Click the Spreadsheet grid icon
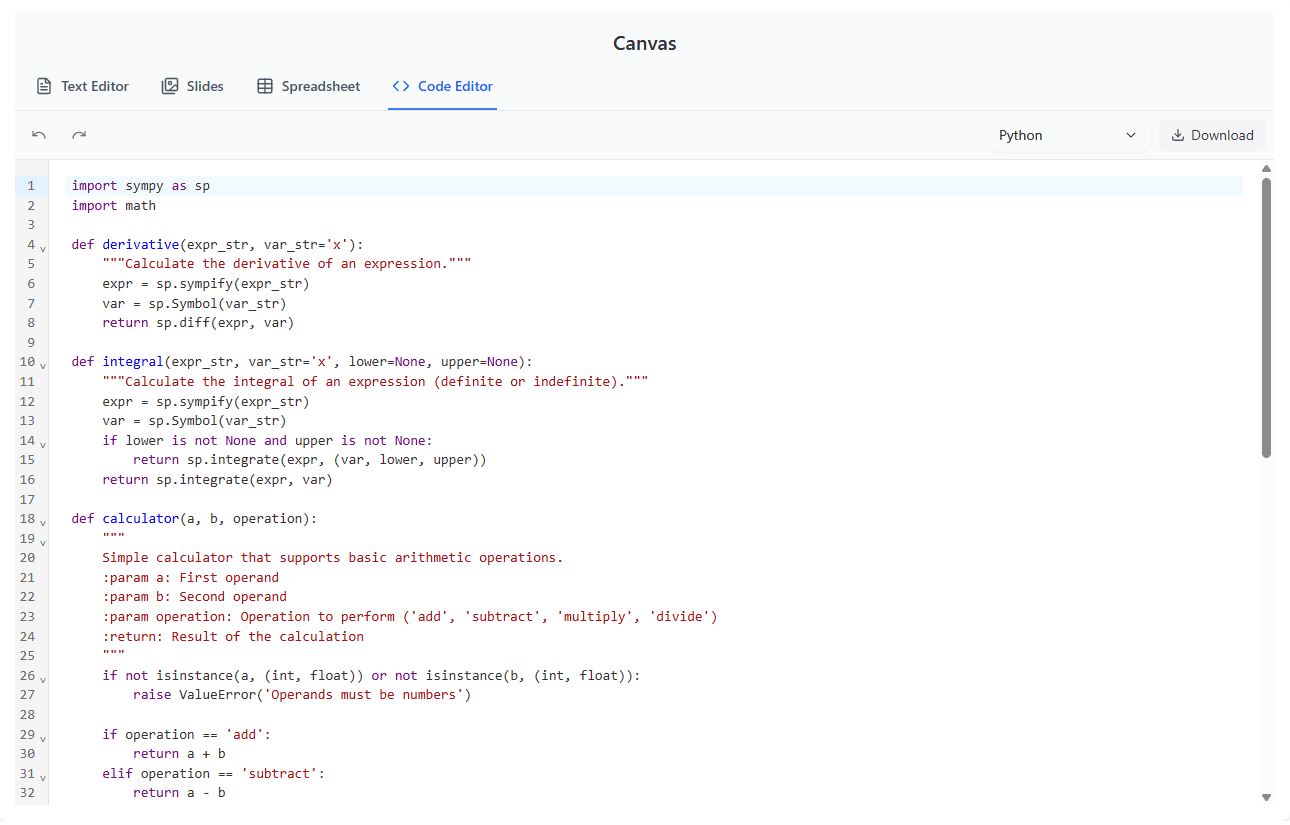 [264, 86]
